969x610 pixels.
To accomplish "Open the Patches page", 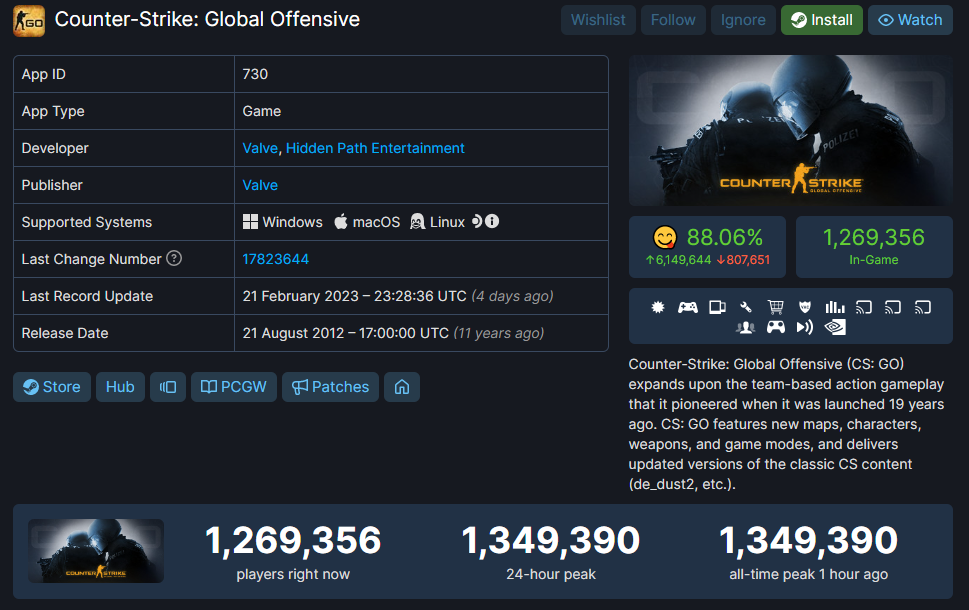I will [x=331, y=387].
